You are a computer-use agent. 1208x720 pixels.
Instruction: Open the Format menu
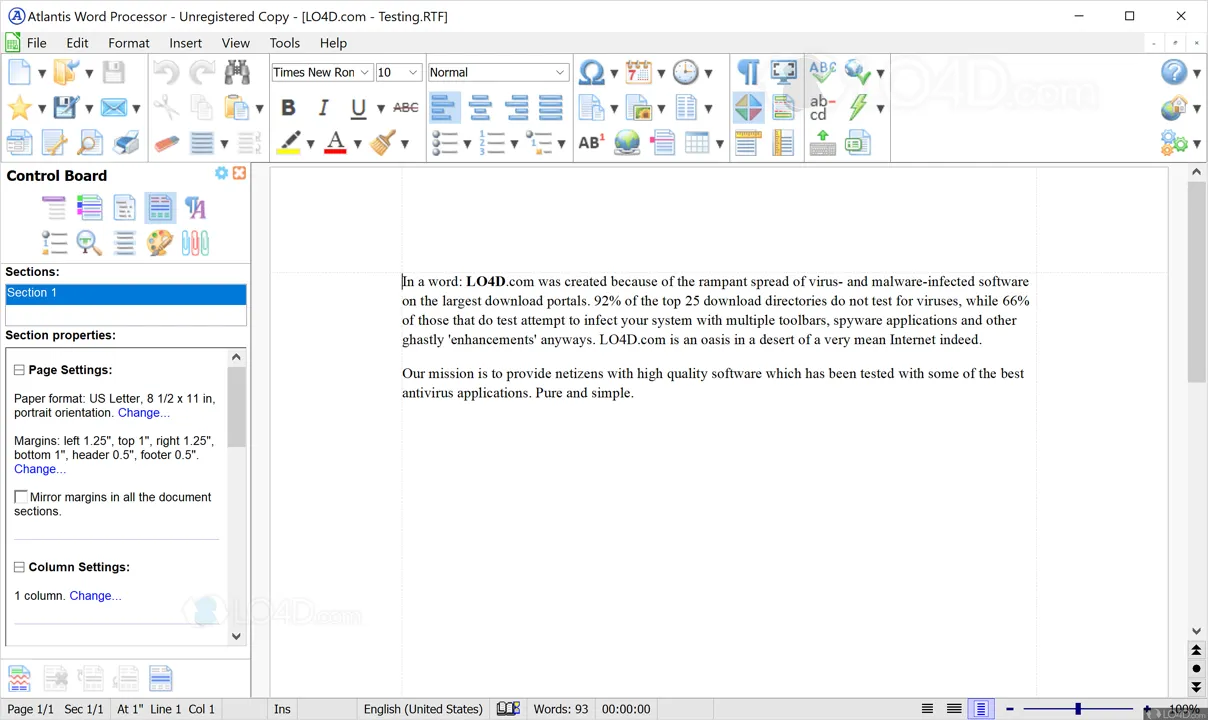(x=129, y=43)
